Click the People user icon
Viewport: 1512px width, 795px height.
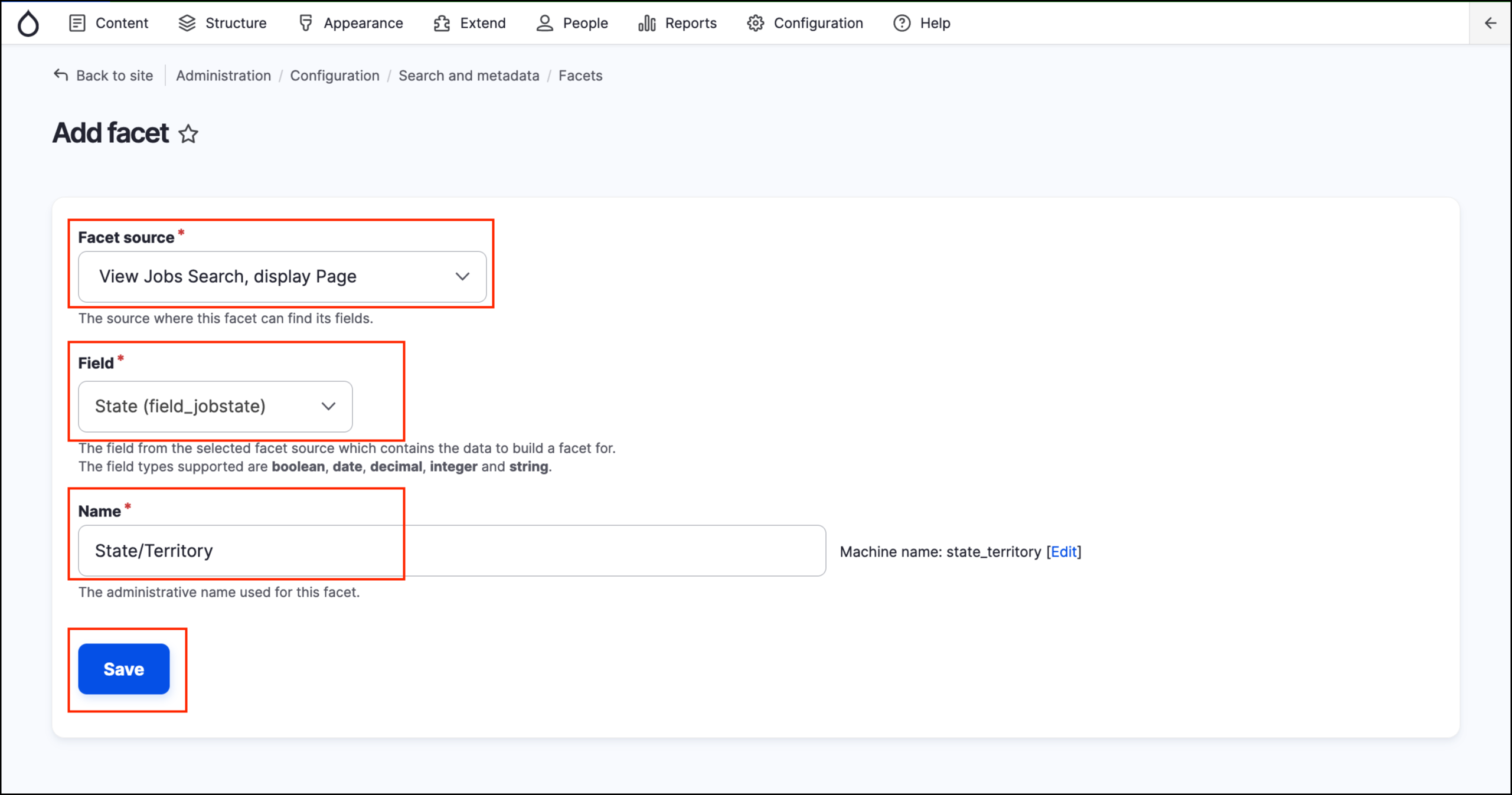[x=544, y=23]
